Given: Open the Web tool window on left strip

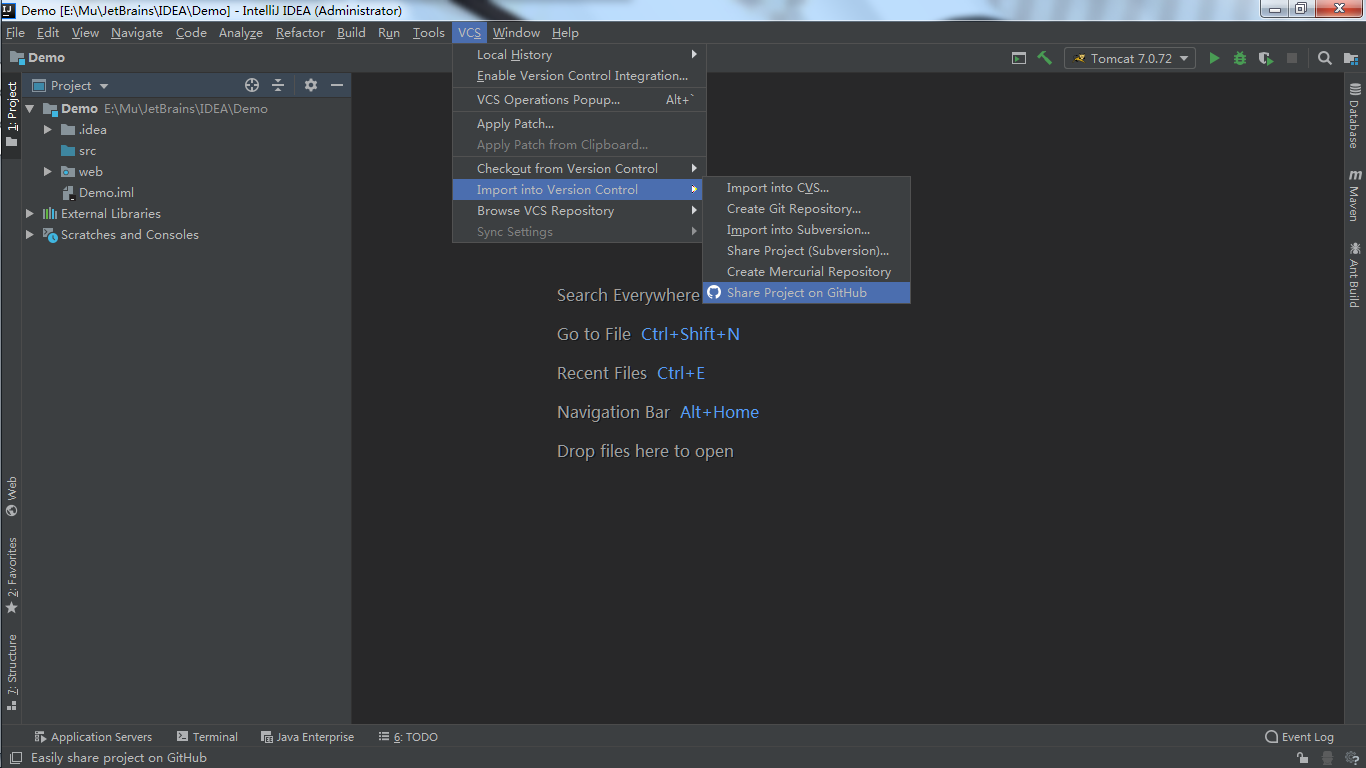Looking at the screenshot, I should tap(11, 496).
